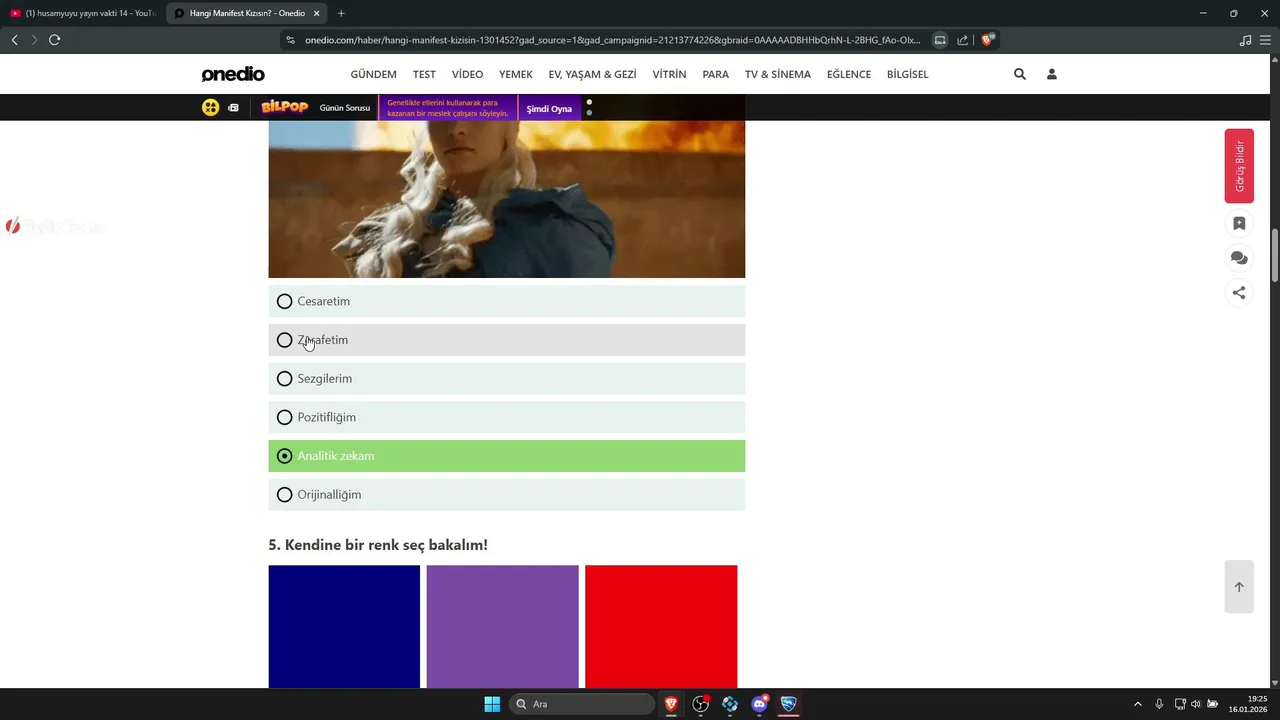Go back with browser back arrow
1280x720 pixels.
click(14, 40)
